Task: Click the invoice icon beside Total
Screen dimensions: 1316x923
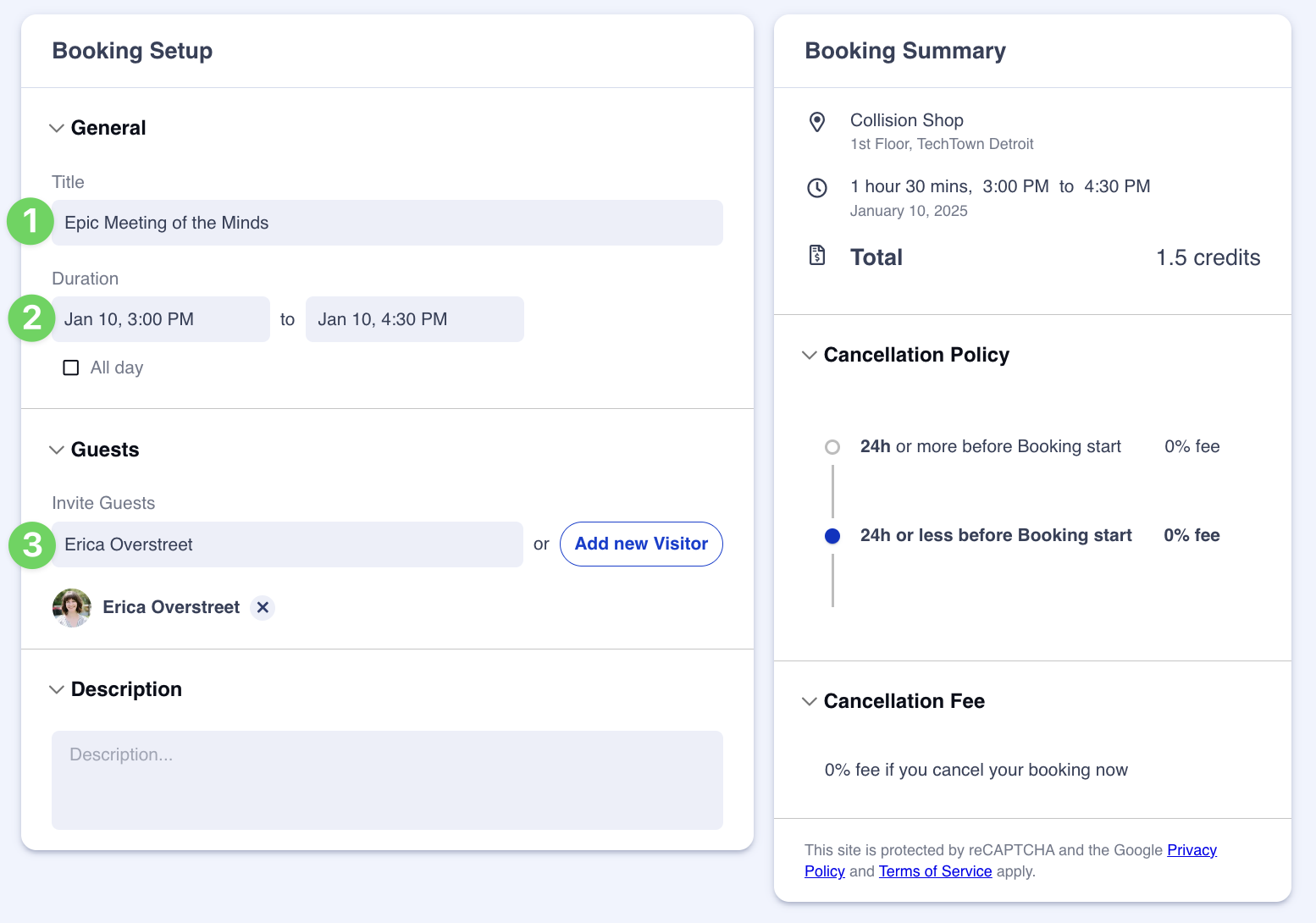Action: (817, 255)
